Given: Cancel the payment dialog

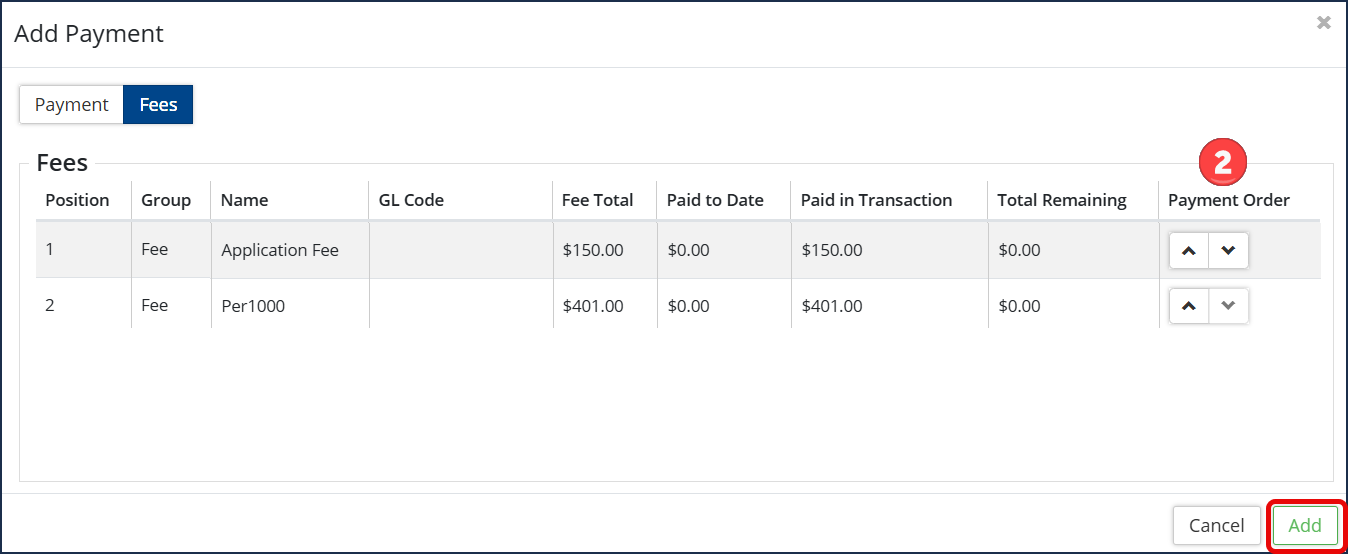Looking at the screenshot, I should point(1216,526).
